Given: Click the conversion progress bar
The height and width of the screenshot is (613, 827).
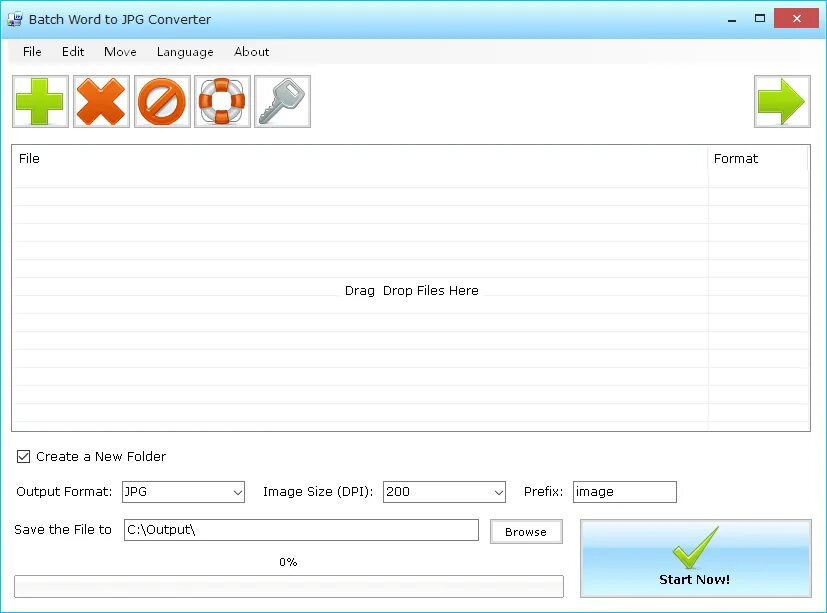Looking at the screenshot, I should pyautogui.click(x=289, y=587).
